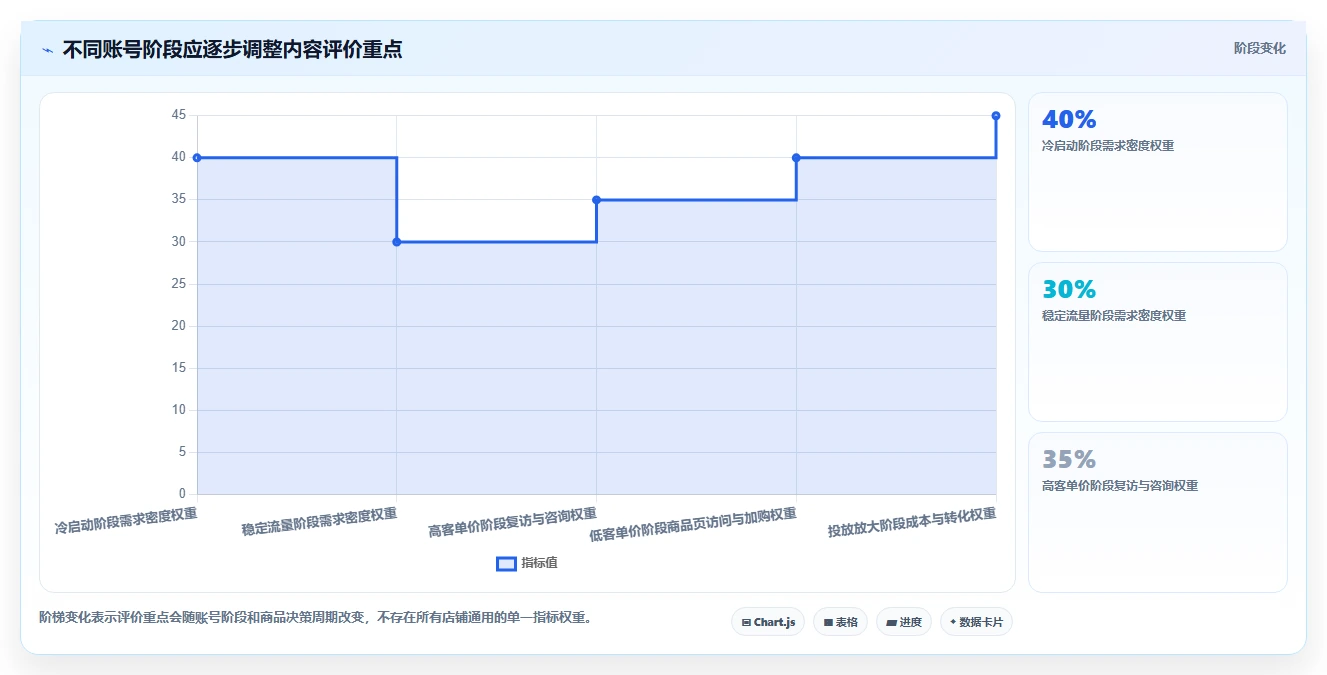Click the 40% value in first card
The height and width of the screenshot is (675, 1327).
click(x=1069, y=119)
